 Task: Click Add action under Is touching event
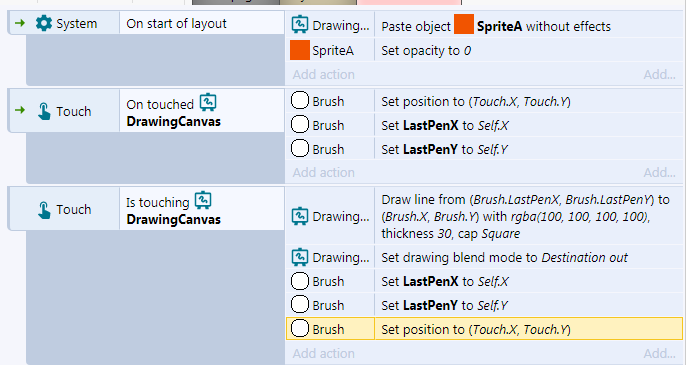tap(324, 353)
